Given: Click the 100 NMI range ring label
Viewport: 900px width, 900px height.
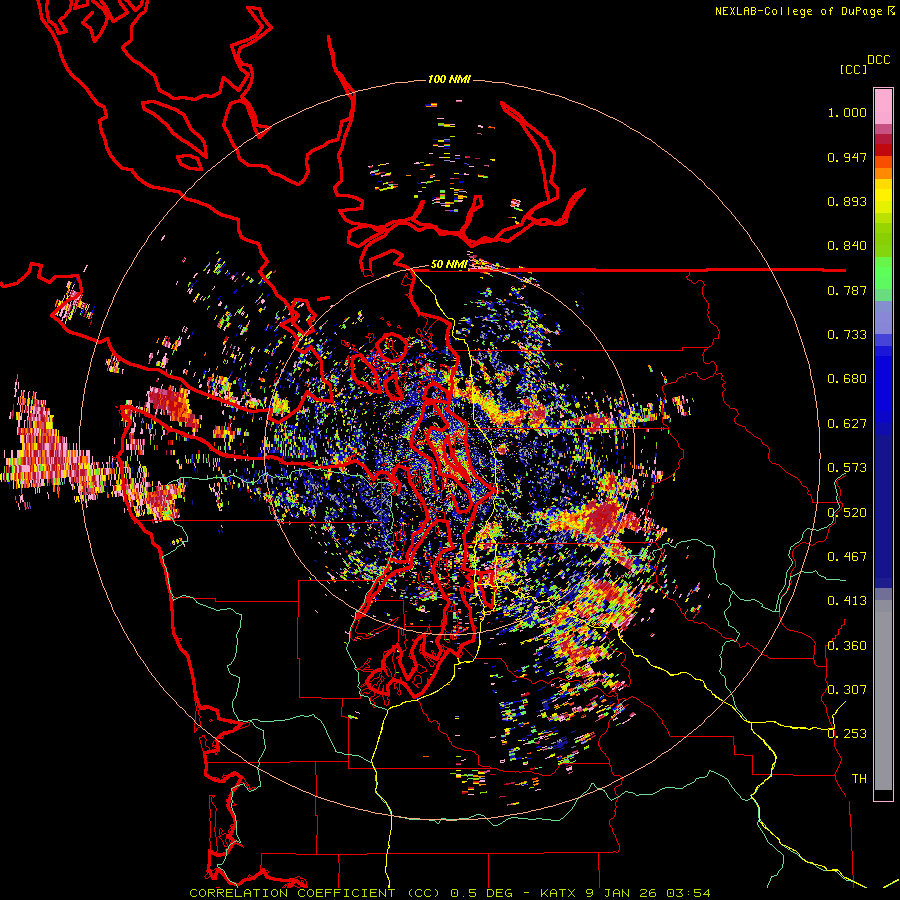Looking at the screenshot, I should click(449, 79).
